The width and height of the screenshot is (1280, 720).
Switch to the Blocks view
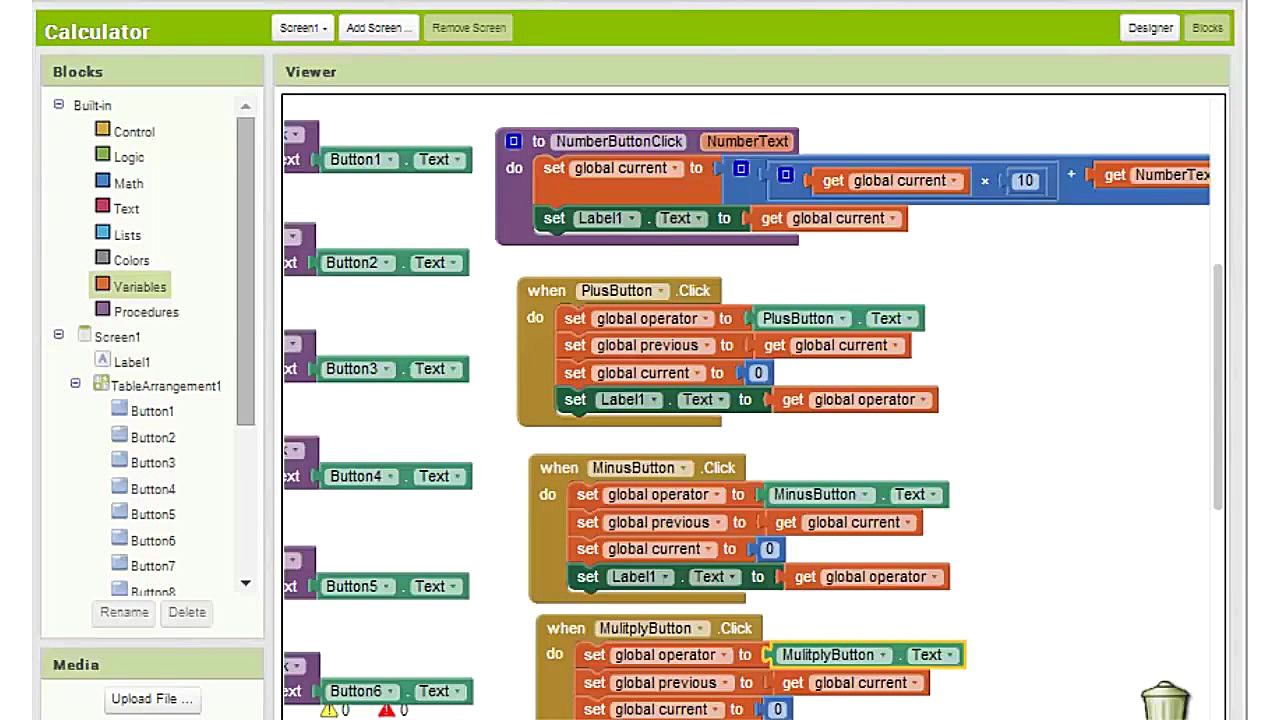tap(1207, 28)
